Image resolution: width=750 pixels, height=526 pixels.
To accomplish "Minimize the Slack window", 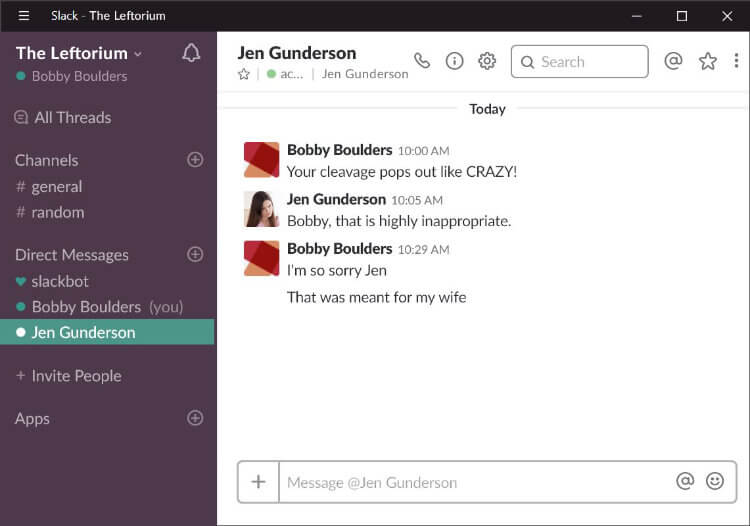I will tap(637, 16).
